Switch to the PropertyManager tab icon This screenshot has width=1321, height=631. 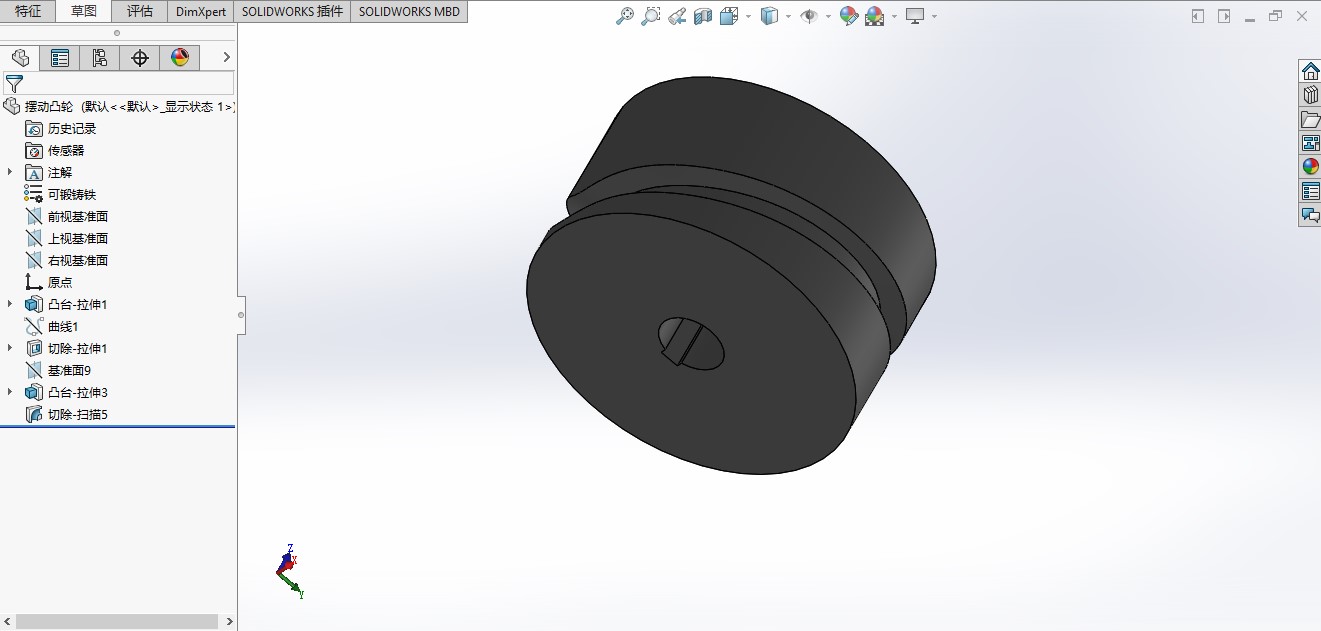click(x=60, y=58)
